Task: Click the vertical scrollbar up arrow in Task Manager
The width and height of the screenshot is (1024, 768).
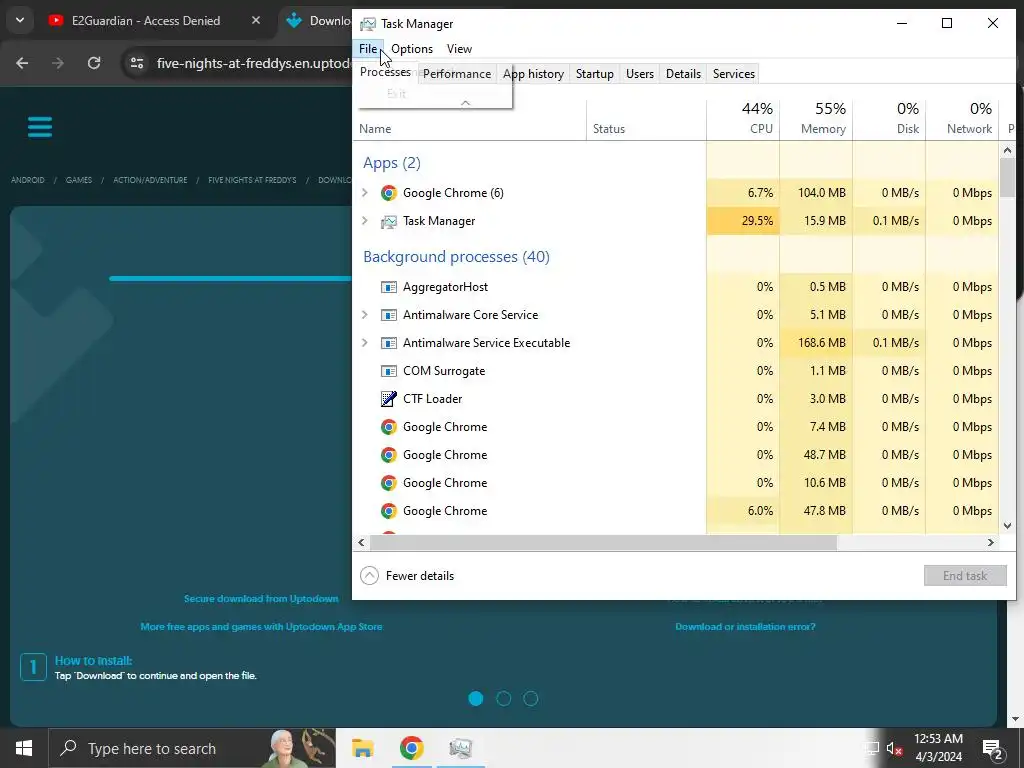Action: pyautogui.click(x=1007, y=151)
